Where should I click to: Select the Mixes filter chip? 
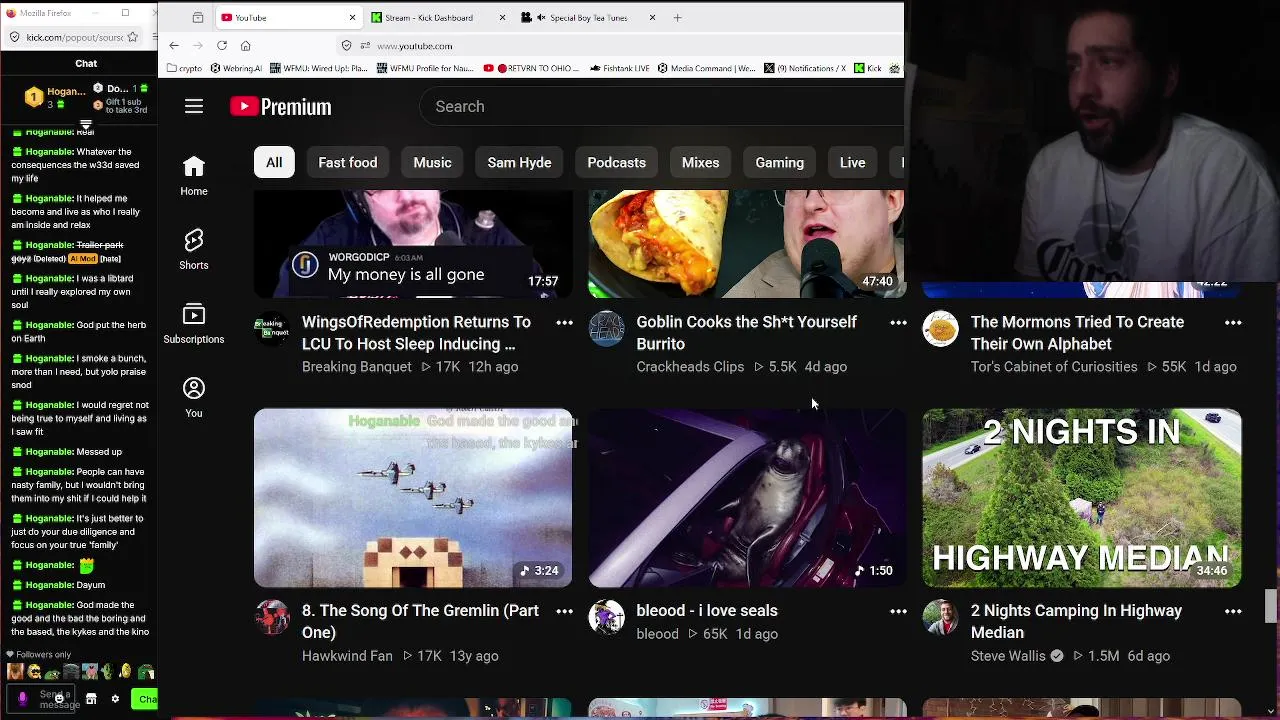click(700, 162)
